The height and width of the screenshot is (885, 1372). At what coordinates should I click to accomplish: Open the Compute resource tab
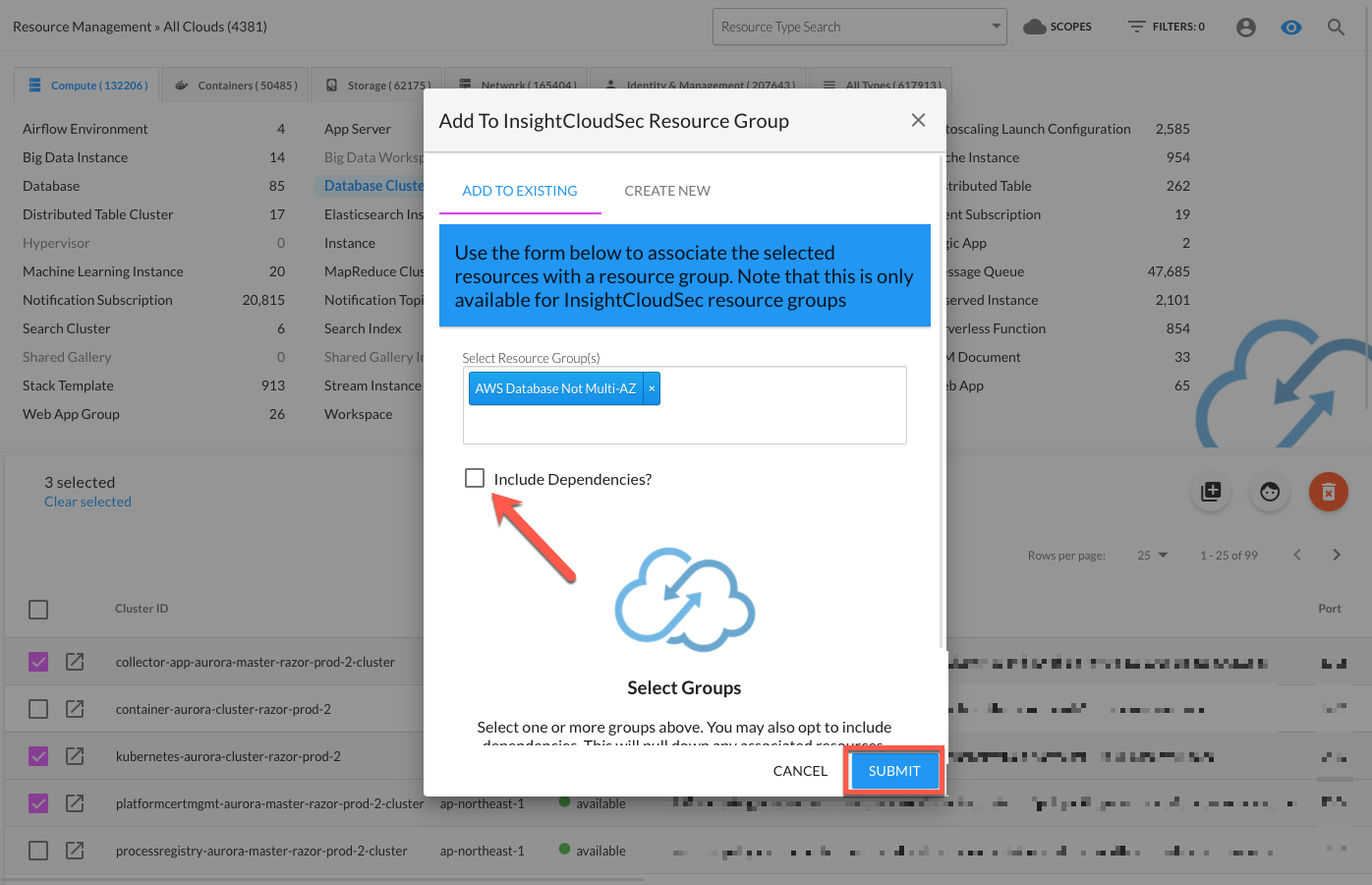(x=86, y=86)
